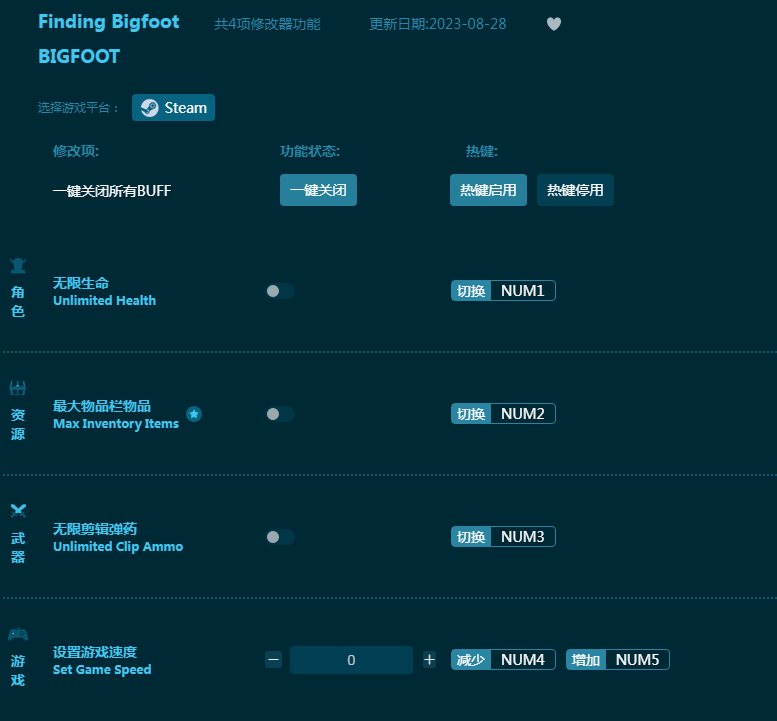777x721 pixels.
Task: Enable Max Inventory Items switch
Action: coord(280,414)
